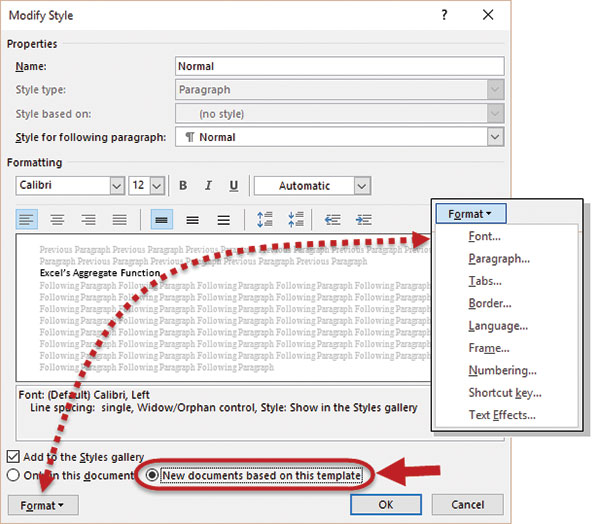This screenshot has height=524, width=600.
Task: Set double line spacing icon
Action: (223, 219)
